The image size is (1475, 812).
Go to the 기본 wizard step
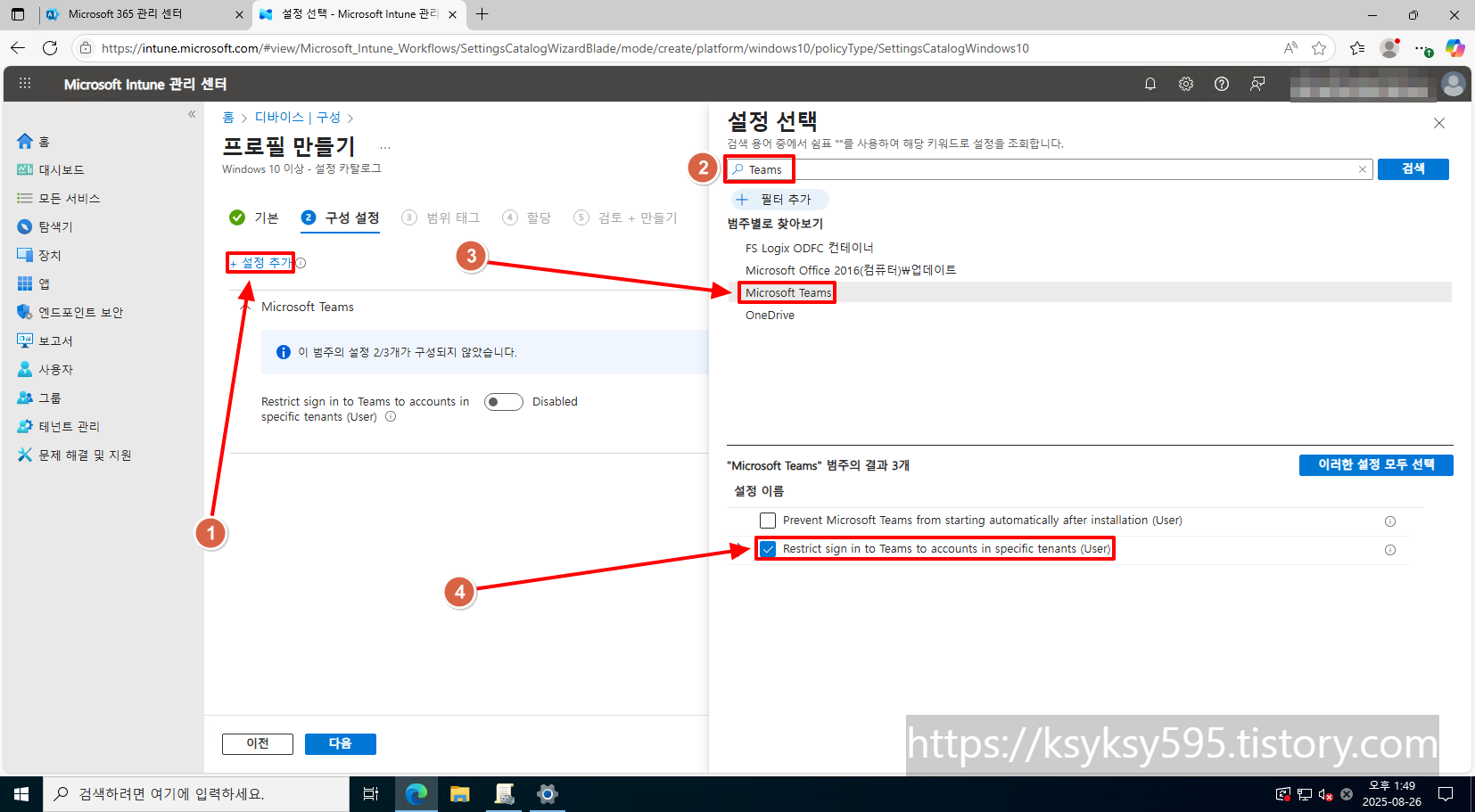click(x=254, y=217)
